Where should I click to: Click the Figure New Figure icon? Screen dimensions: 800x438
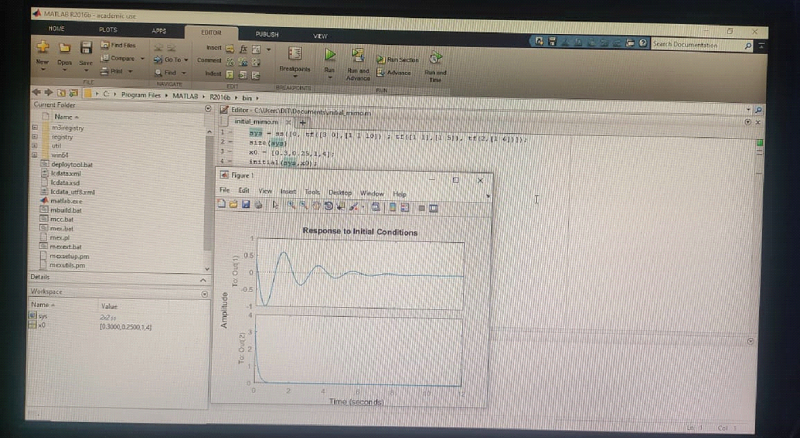pos(221,204)
